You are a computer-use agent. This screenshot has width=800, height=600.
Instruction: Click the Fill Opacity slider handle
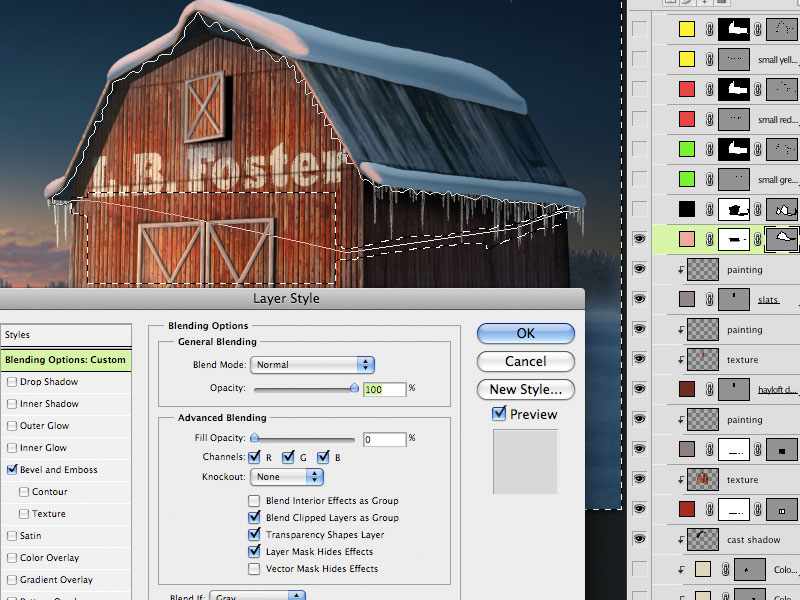coord(255,437)
